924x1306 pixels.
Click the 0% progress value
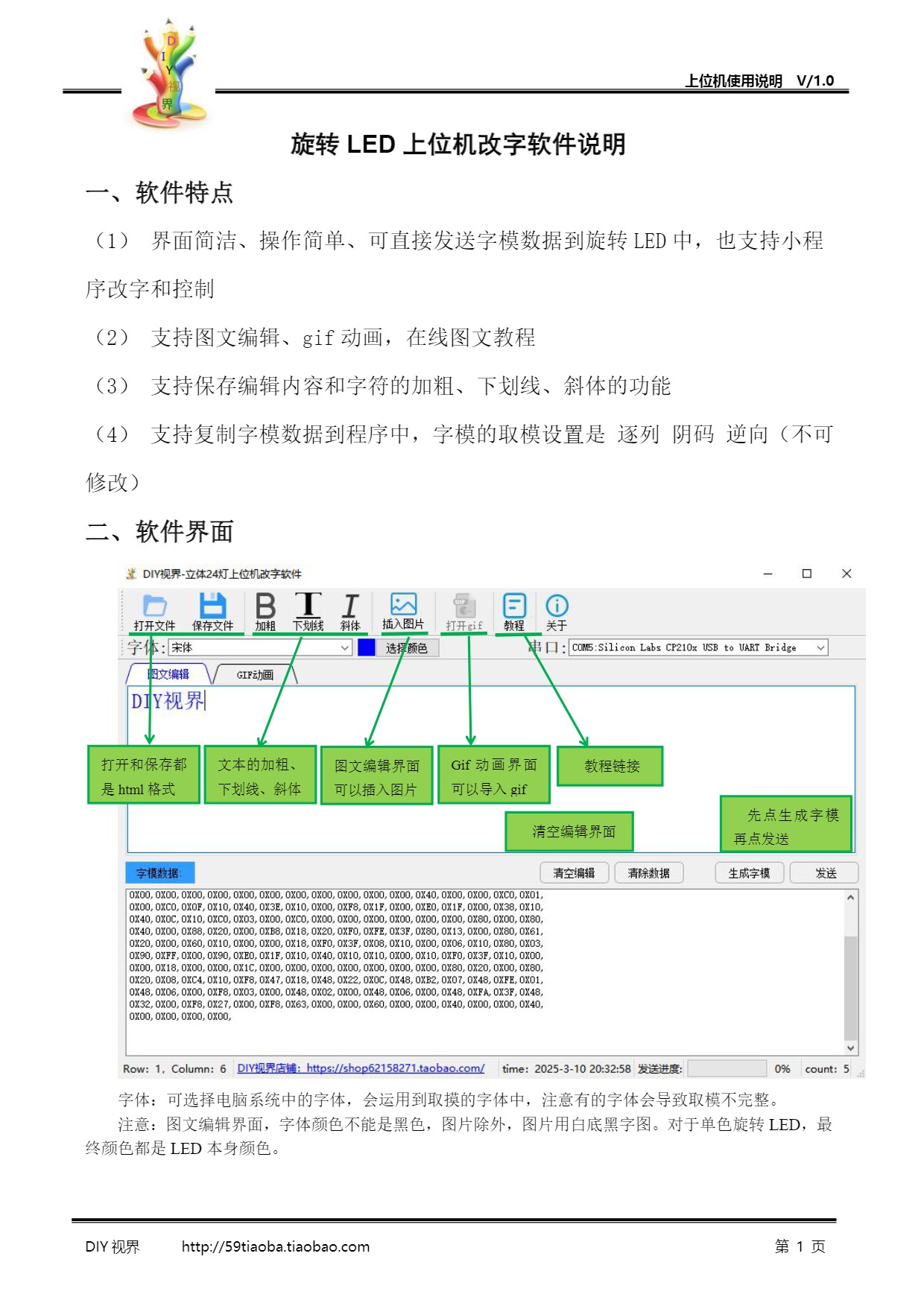(x=782, y=1069)
